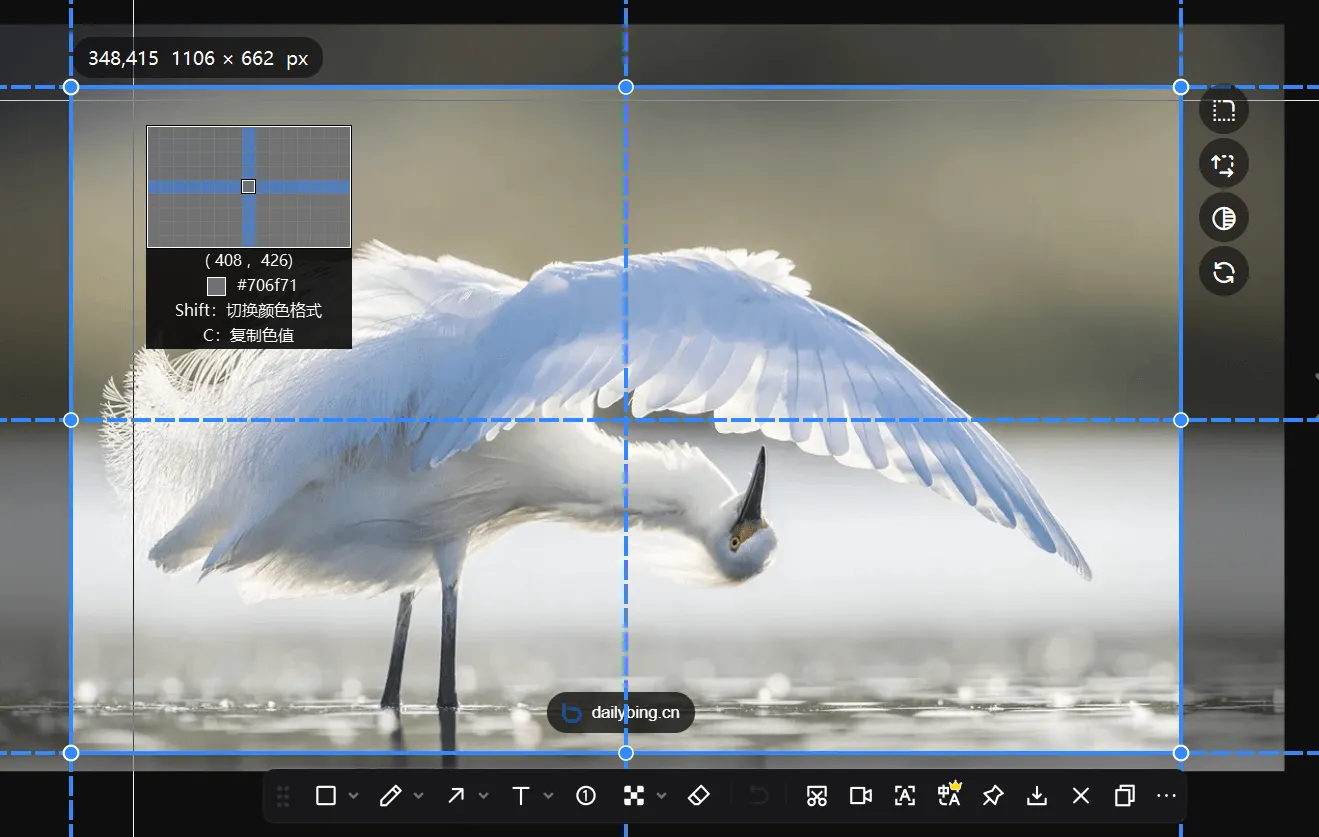Start long scrolling screenshot capture
Image resolution: width=1319 pixels, height=837 pixels.
[x=817, y=796]
